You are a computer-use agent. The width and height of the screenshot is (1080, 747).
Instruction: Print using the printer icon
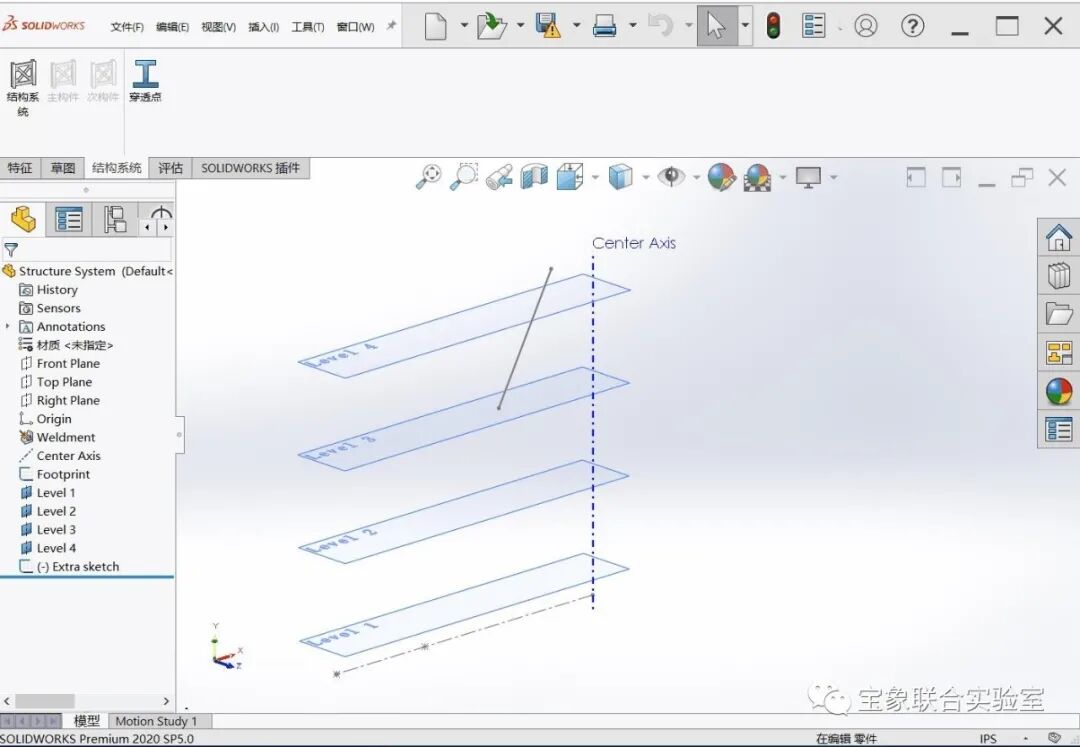[x=604, y=26]
